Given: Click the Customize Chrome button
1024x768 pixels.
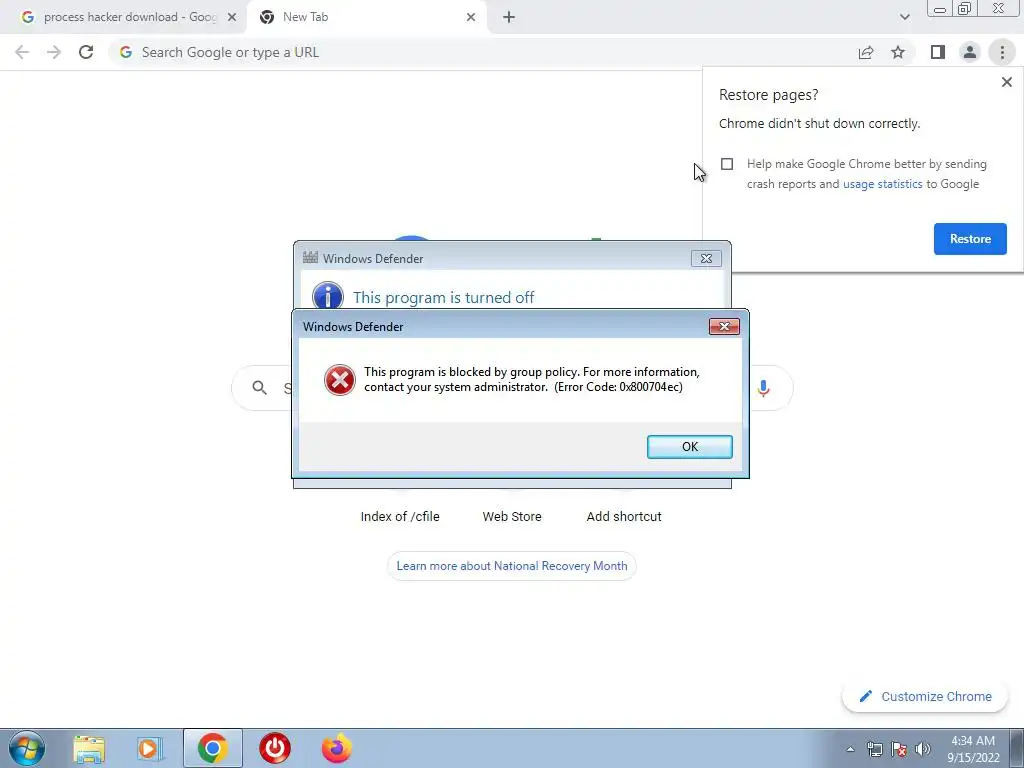Looking at the screenshot, I should pos(924,697).
